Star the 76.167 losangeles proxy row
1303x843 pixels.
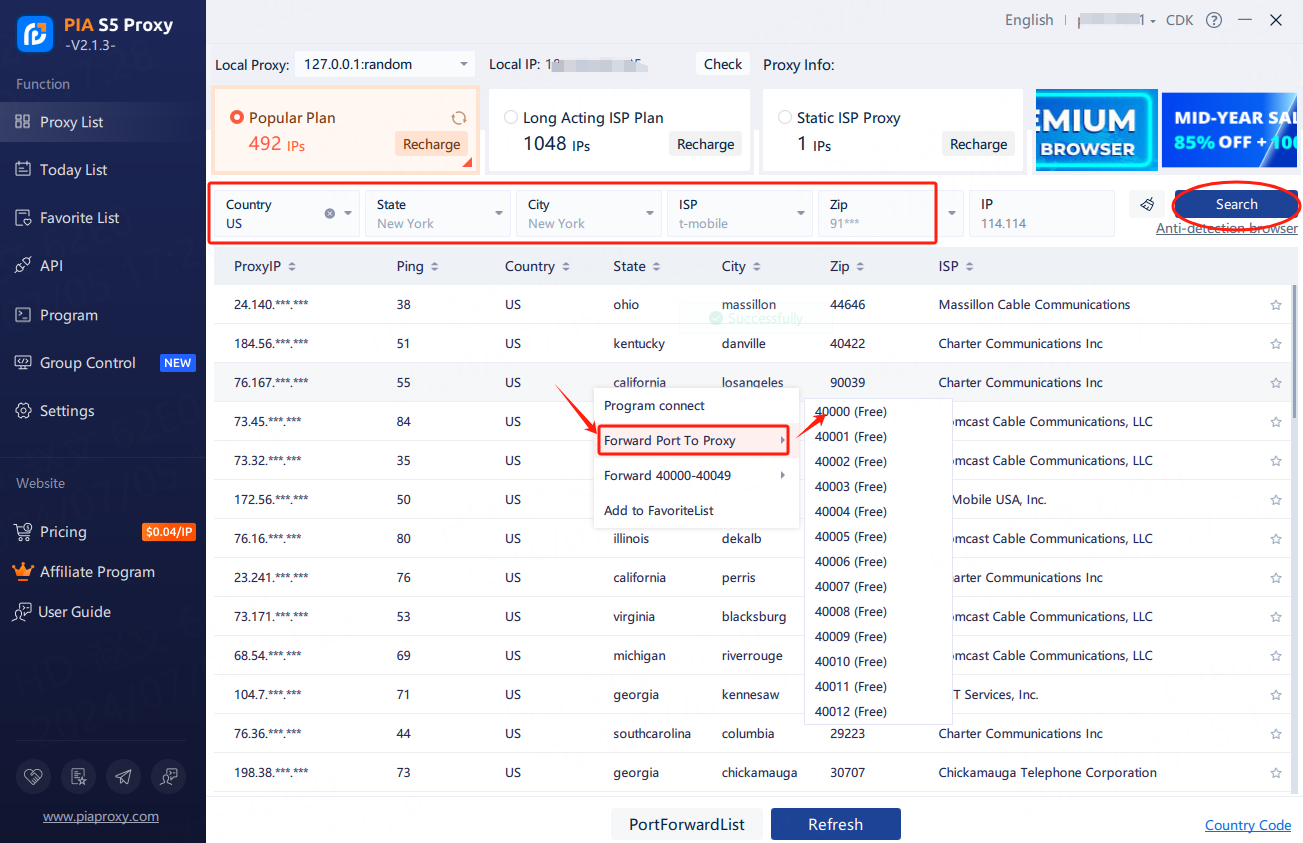point(1275,383)
